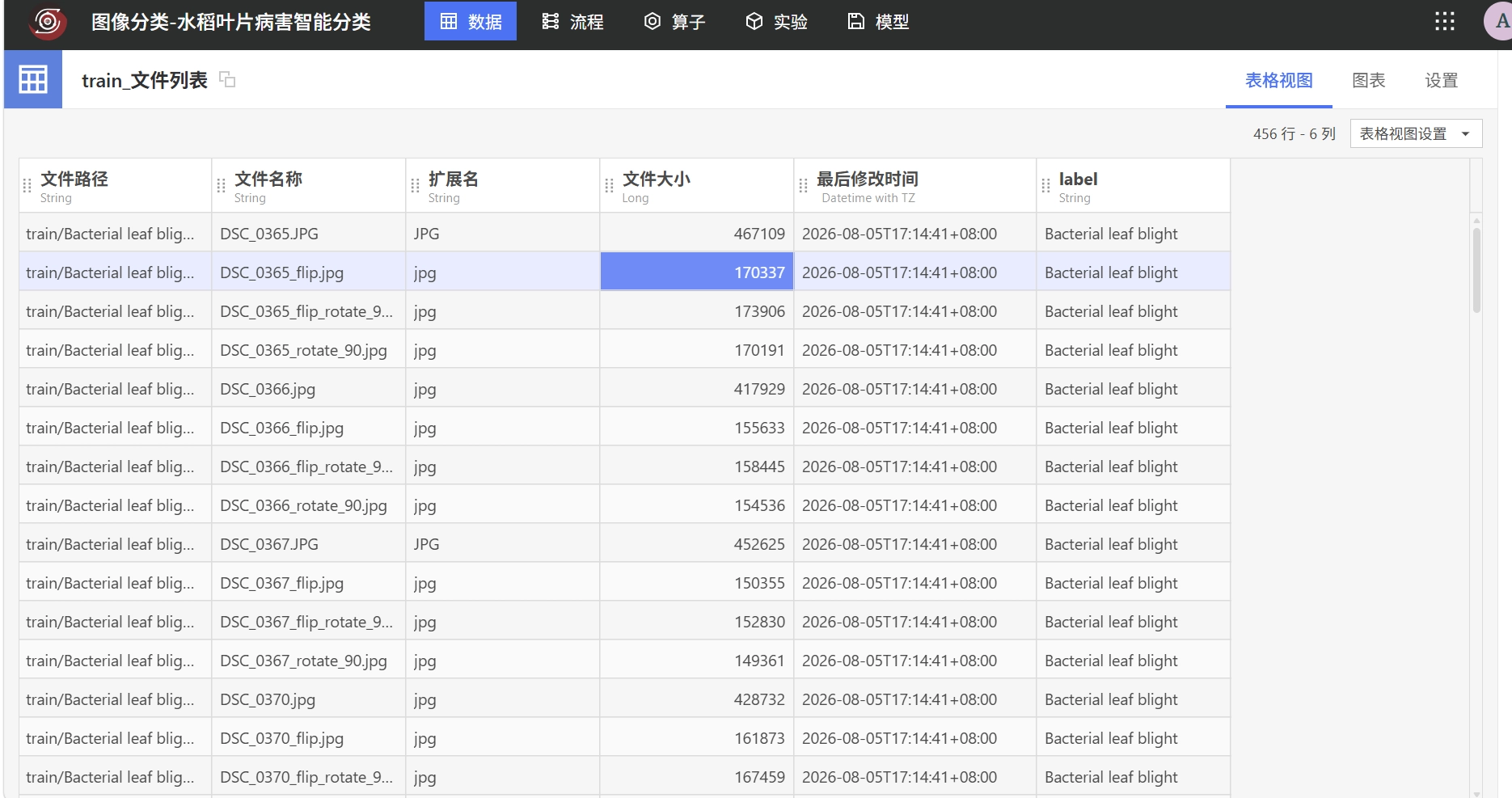Viewport: 1512px width, 798px height.
Task: Click the train_文件列表 title
Action: coord(145,80)
